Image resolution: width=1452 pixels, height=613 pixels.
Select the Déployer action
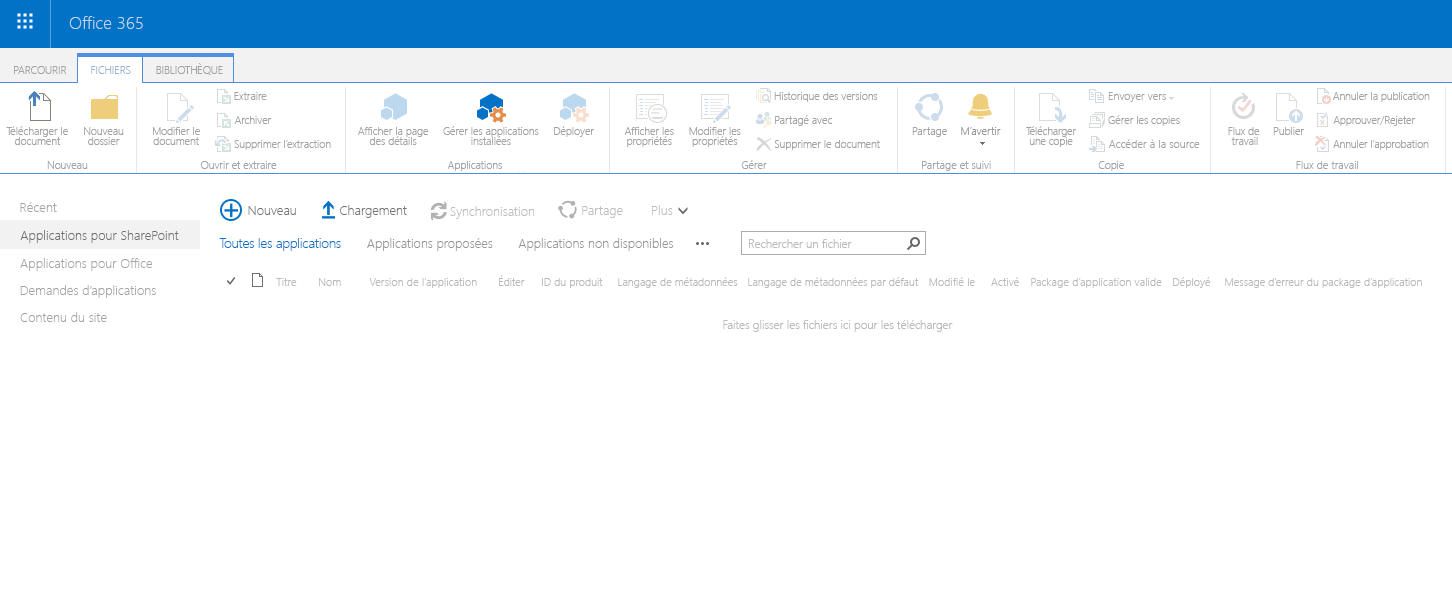pyautogui.click(x=573, y=118)
